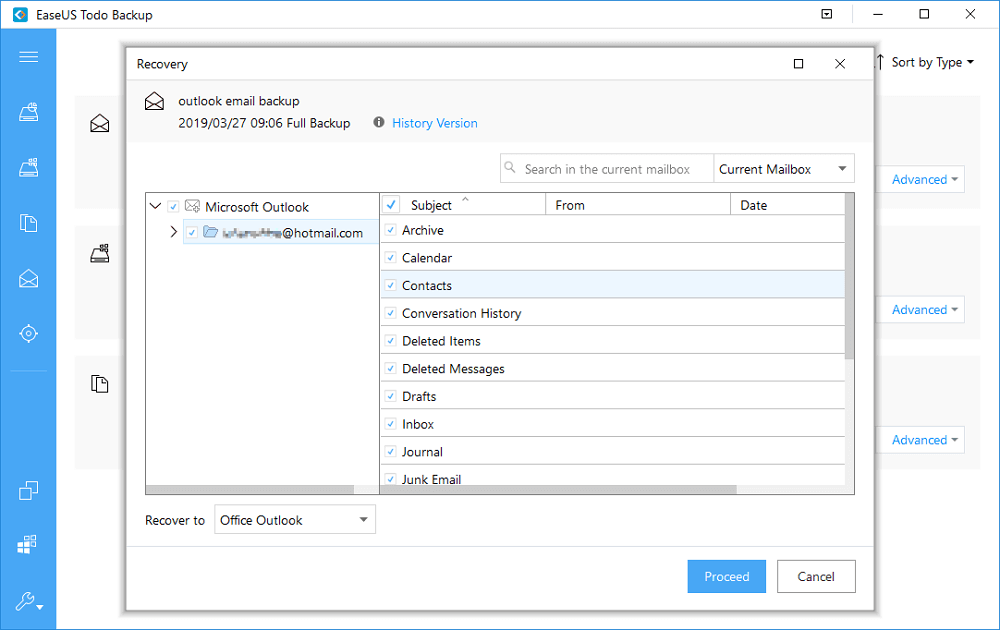Click the search magnifier icon

point(510,168)
